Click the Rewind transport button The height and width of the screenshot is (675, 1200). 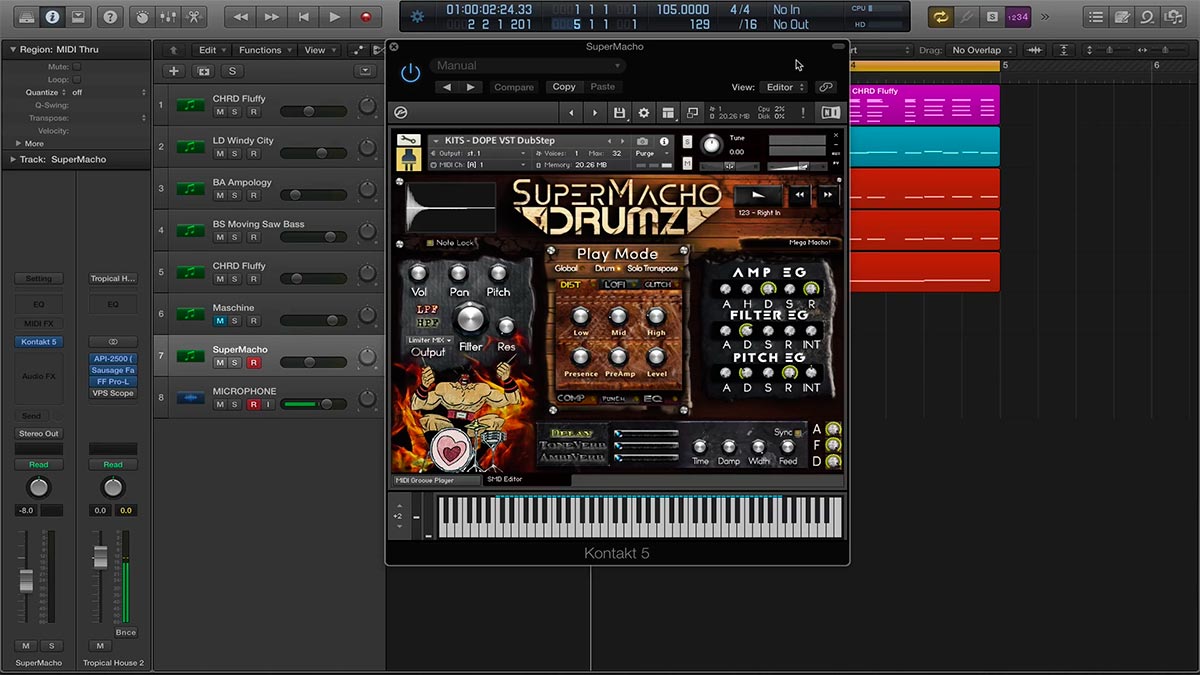coord(240,17)
